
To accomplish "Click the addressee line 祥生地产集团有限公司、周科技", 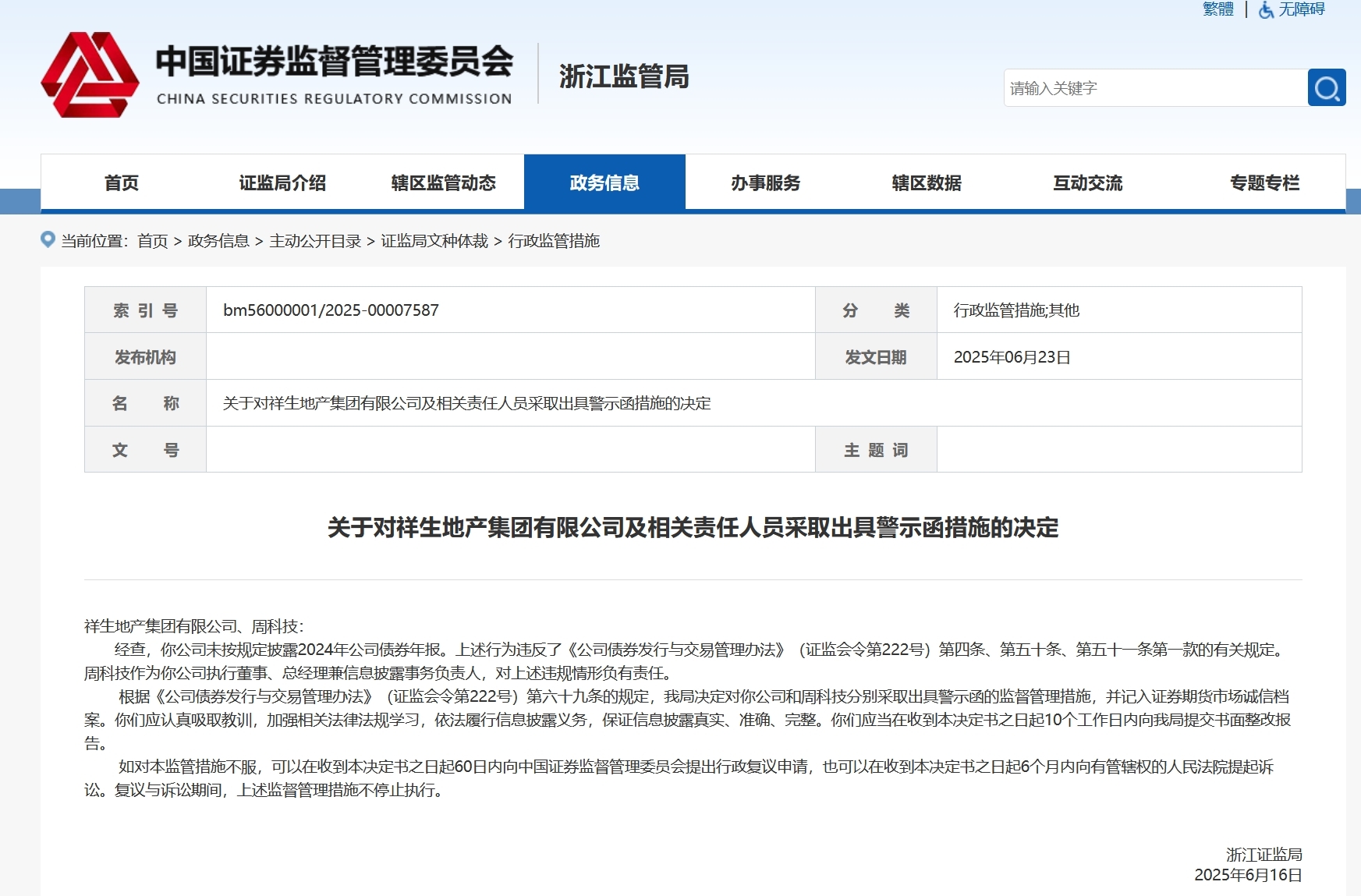I will pos(193,626).
